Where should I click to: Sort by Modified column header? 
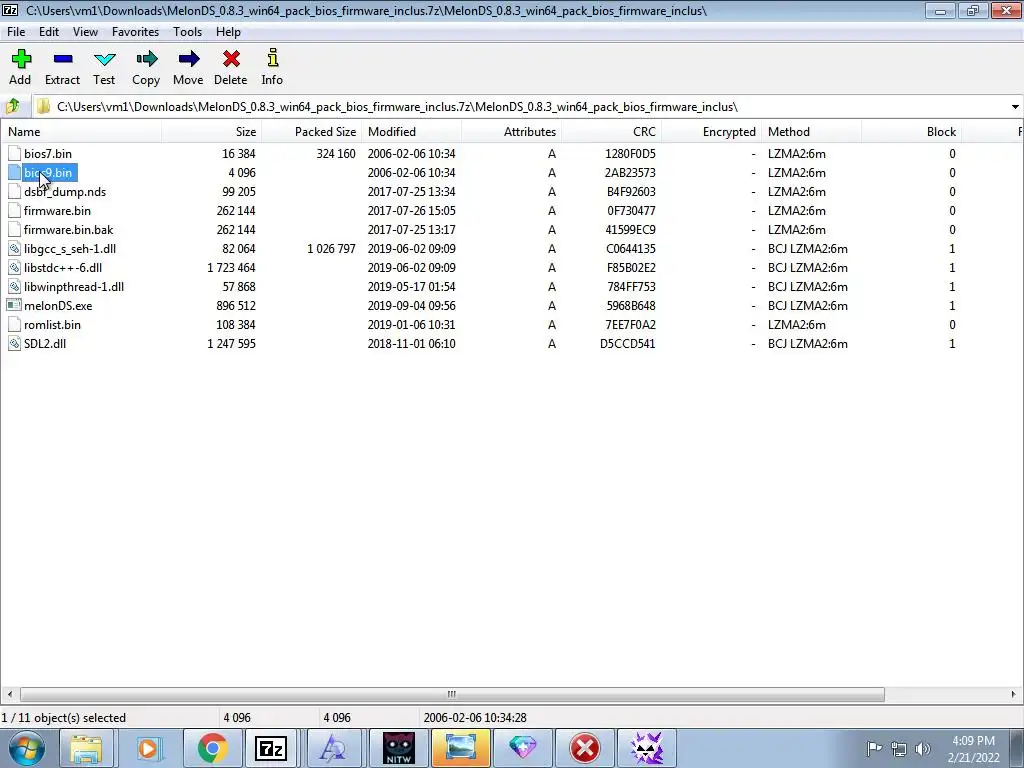(x=411, y=131)
